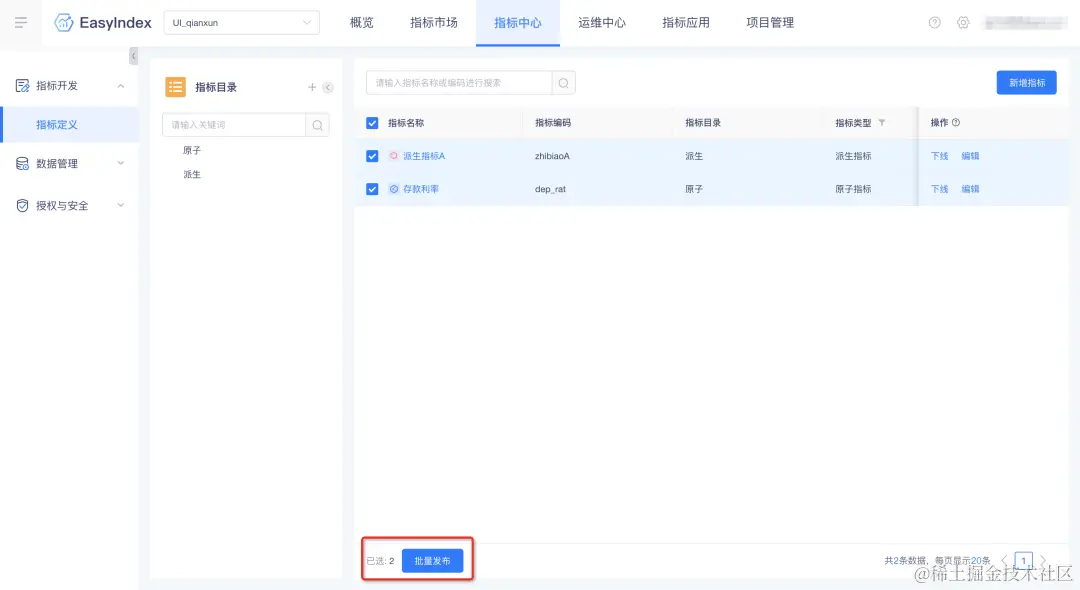
Task: Click 下线 for 派生指标A
Action: pyautogui.click(x=939, y=156)
